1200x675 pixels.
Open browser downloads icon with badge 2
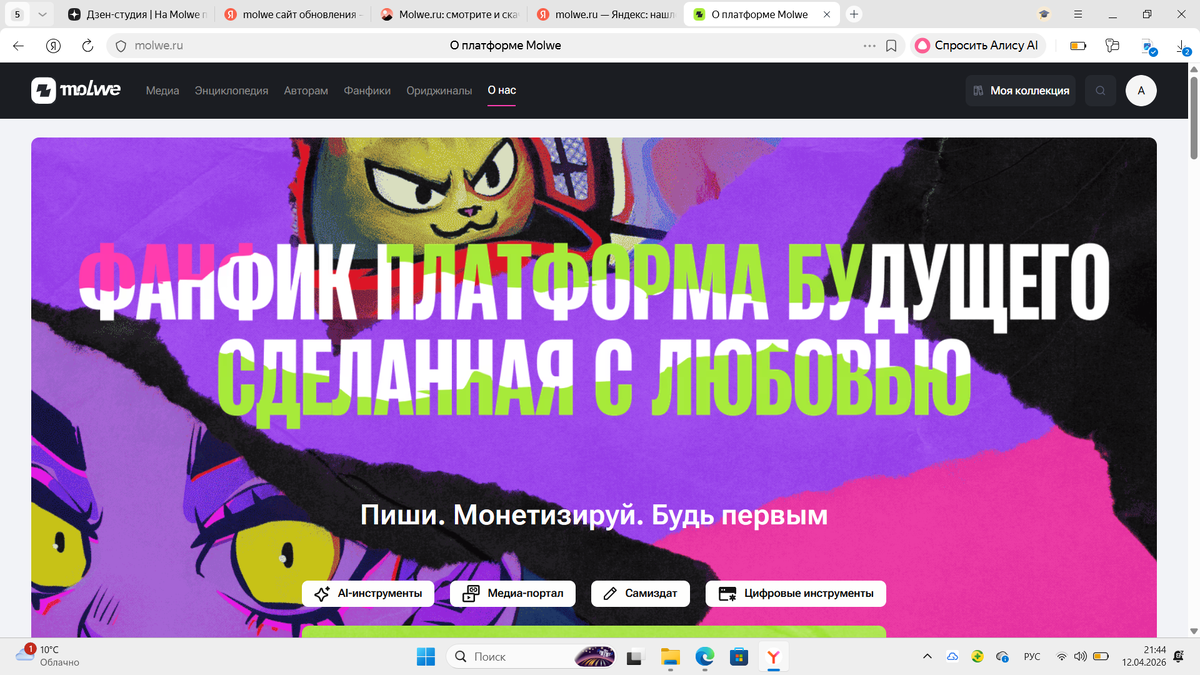click(x=1183, y=47)
